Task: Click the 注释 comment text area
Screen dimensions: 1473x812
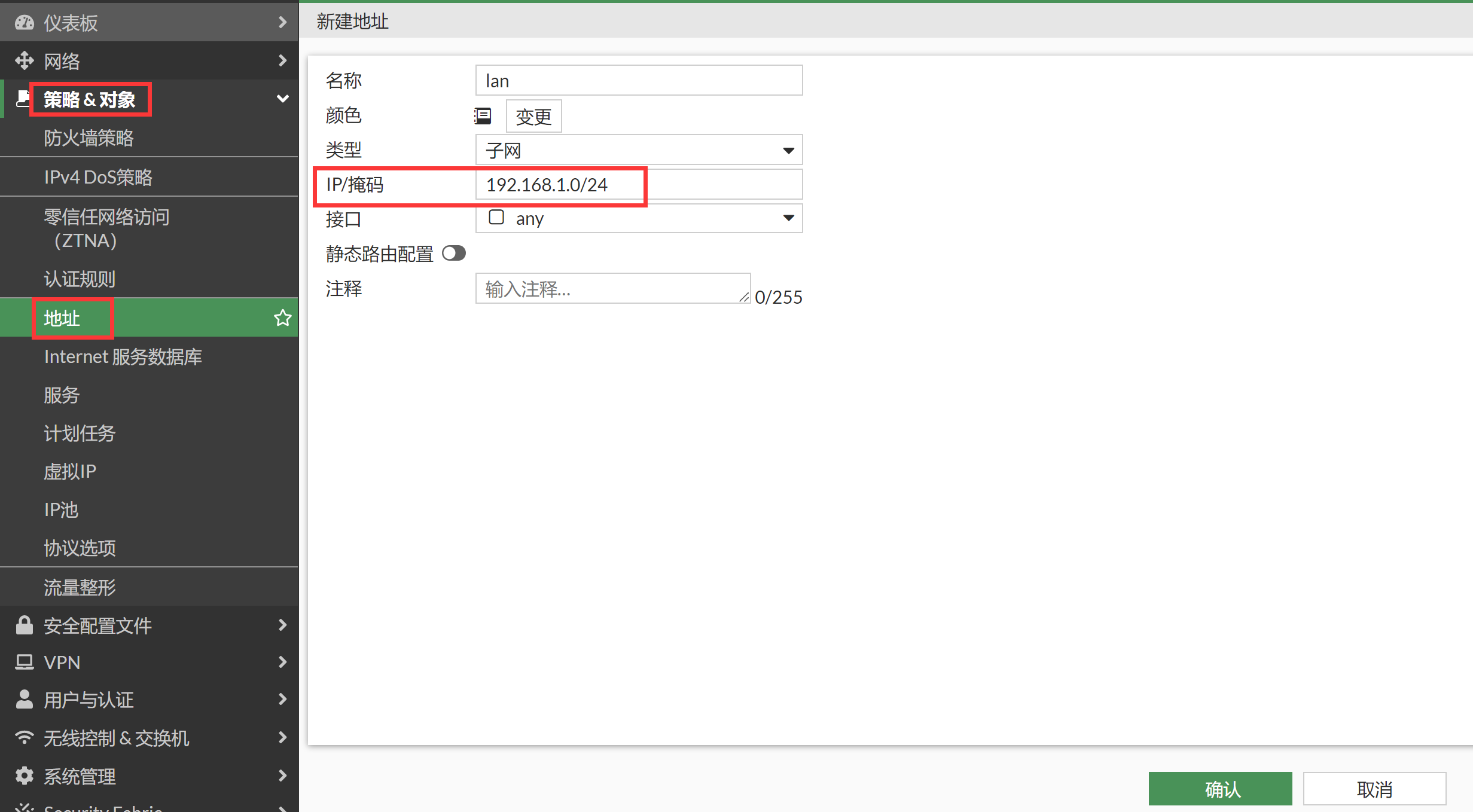Action: (x=611, y=289)
